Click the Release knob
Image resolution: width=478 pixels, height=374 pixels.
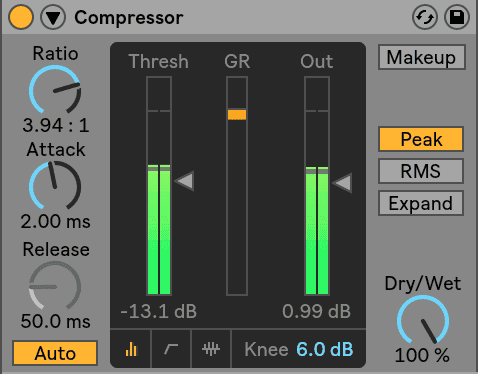tap(55, 286)
